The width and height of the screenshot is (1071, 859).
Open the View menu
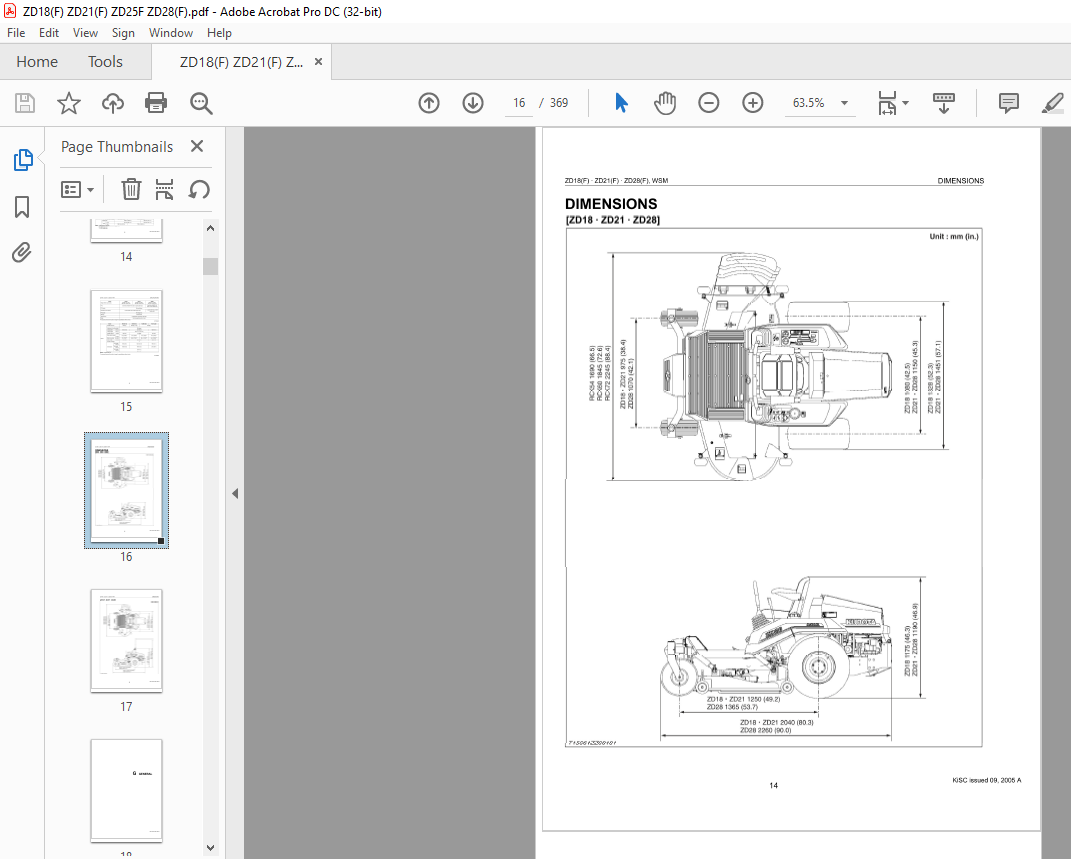point(85,33)
